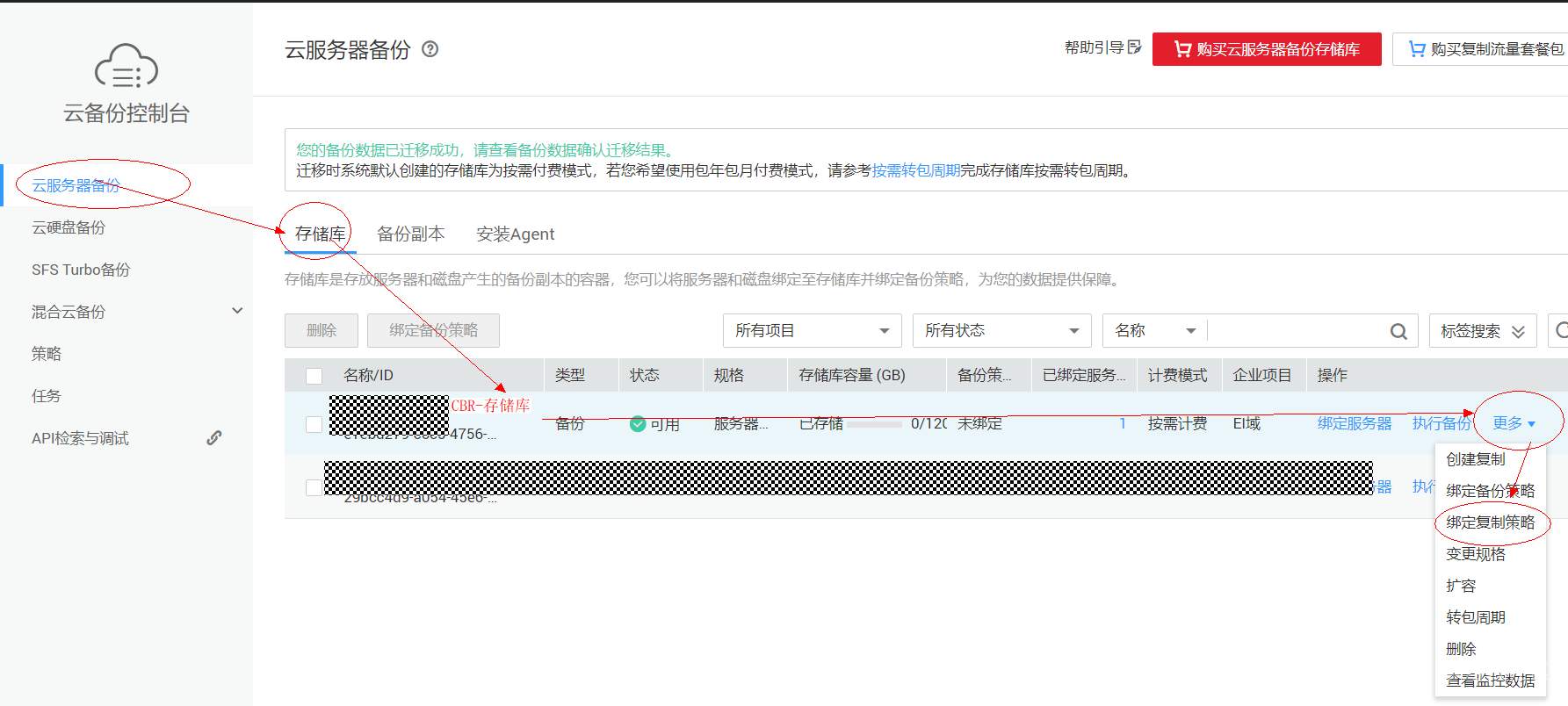Viewport: 1568px width, 706px height.
Task: Expand the 混合云备份 sidebar chevron
Action: pos(237,311)
